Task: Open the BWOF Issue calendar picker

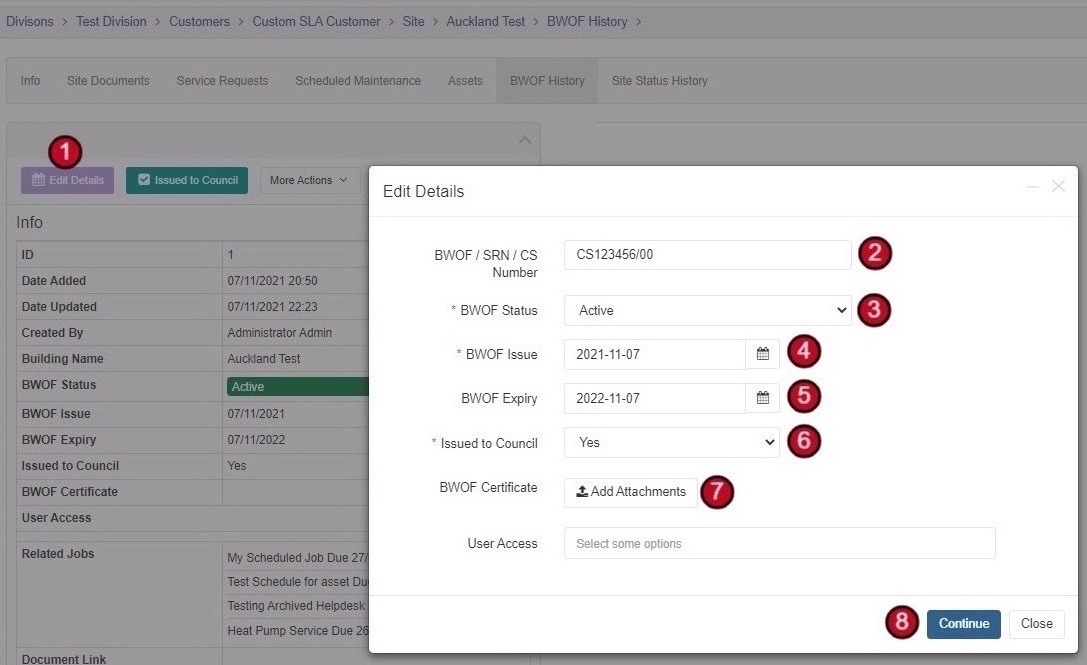Action: pyautogui.click(x=763, y=354)
